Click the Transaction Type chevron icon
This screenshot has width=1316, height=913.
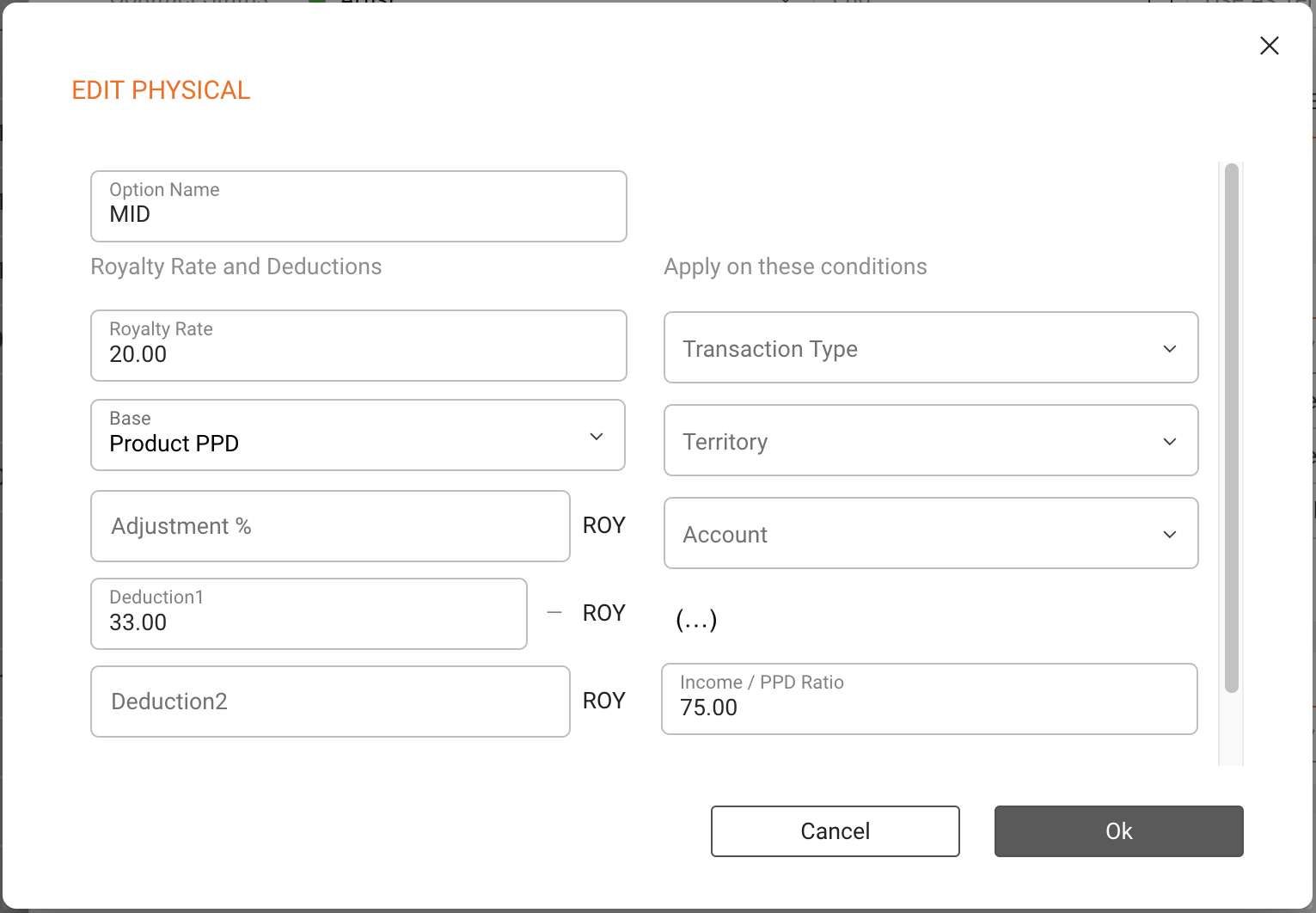point(1169,349)
